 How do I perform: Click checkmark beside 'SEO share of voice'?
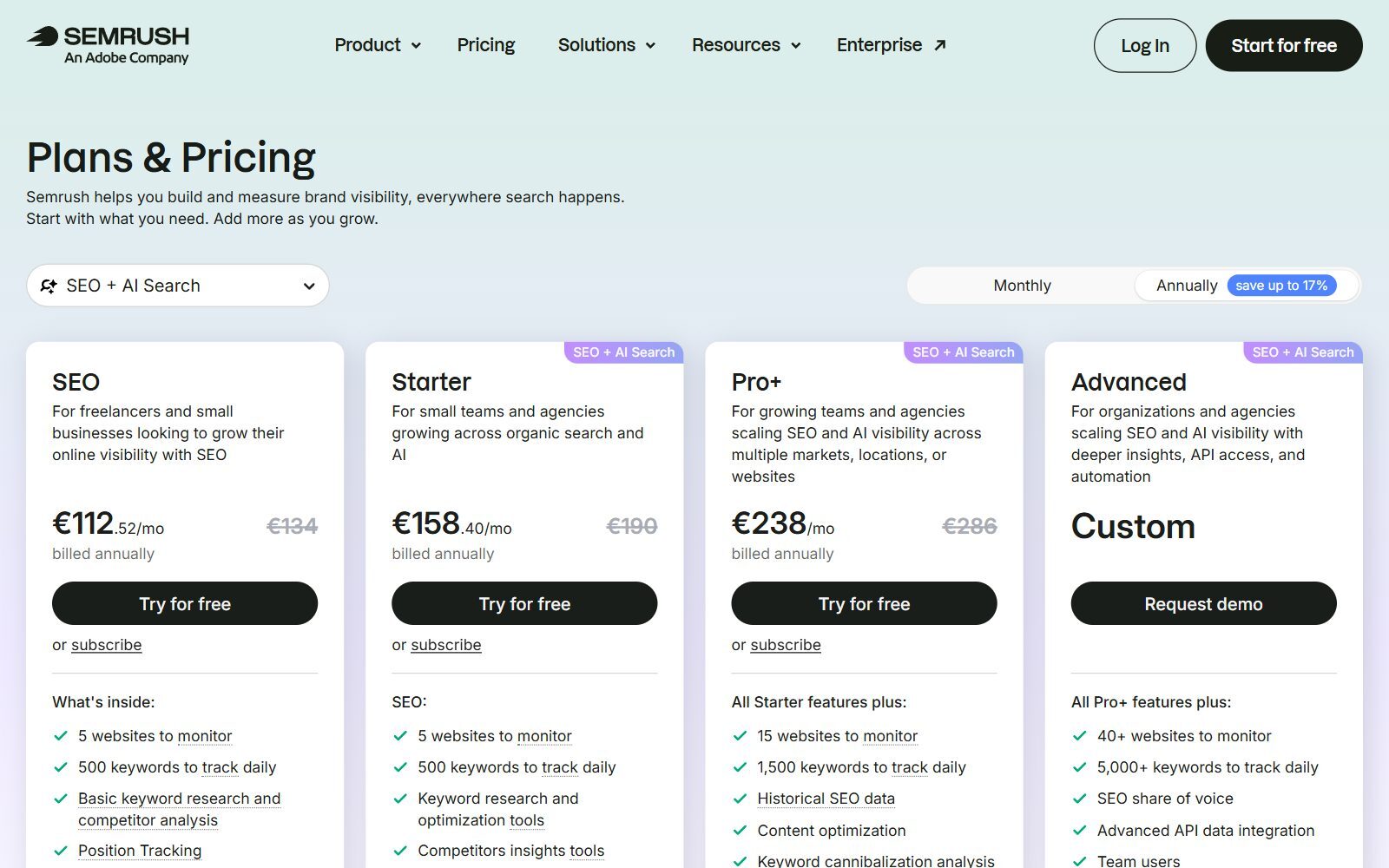click(x=1079, y=799)
